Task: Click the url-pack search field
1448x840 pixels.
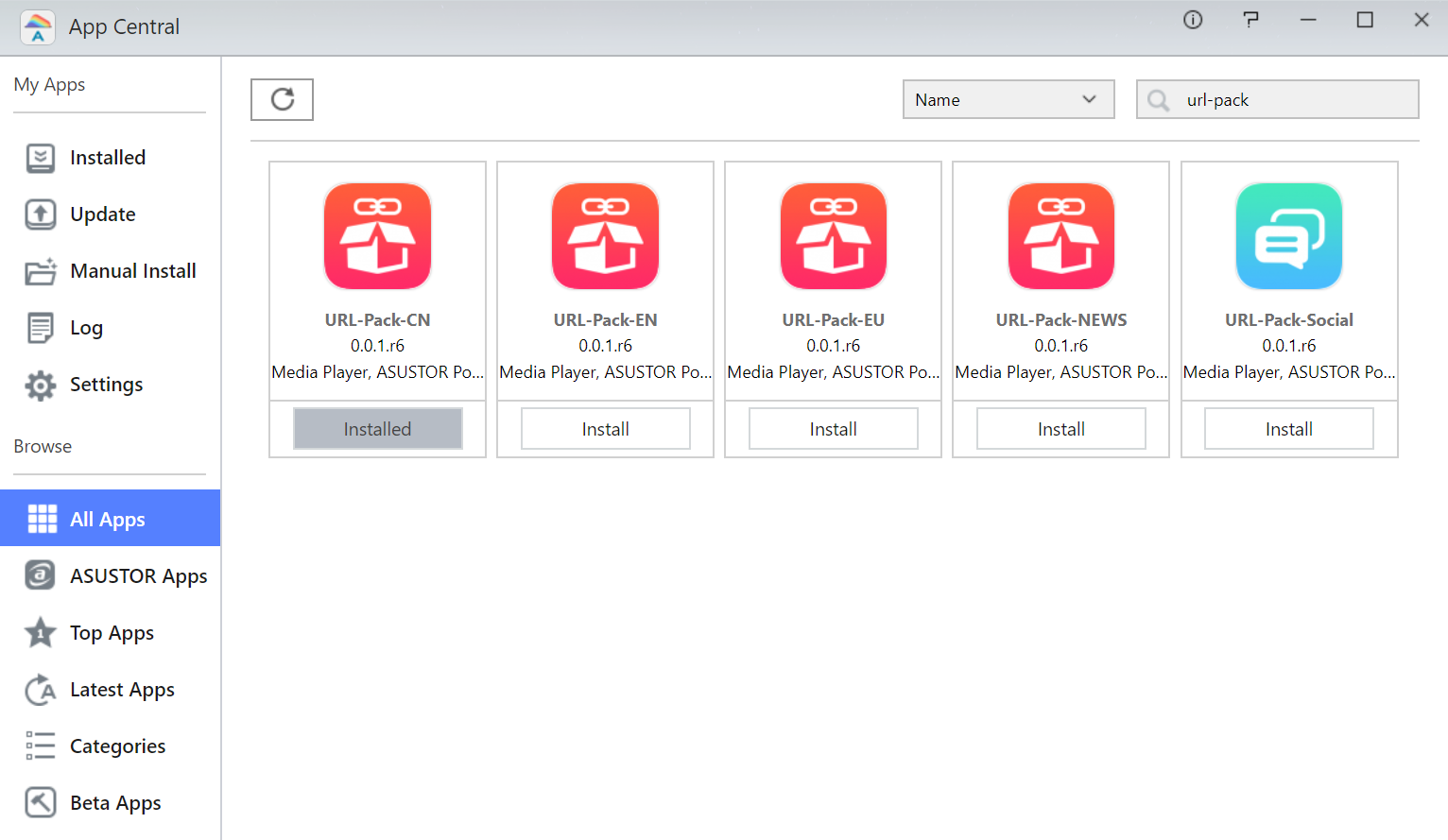Action: pyautogui.click(x=1295, y=100)
